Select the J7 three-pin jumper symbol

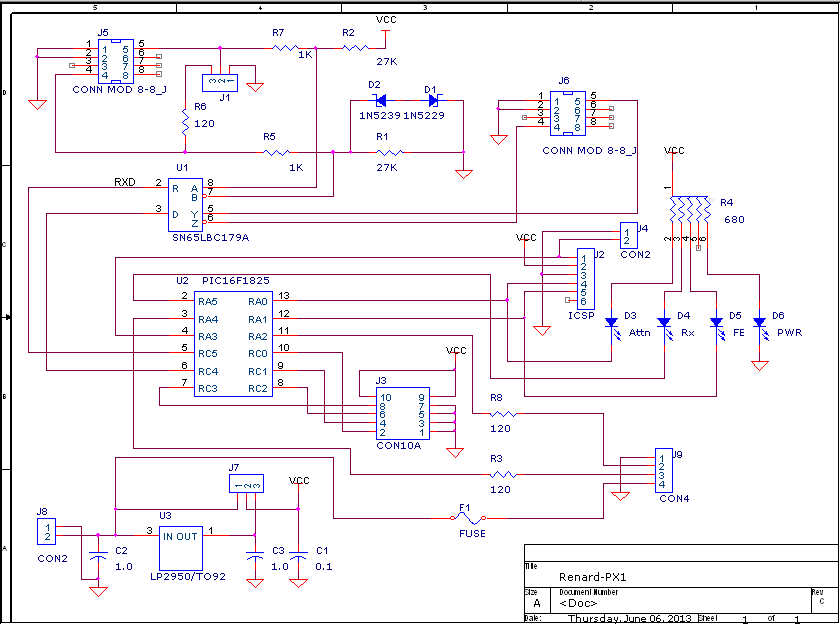tap(246, 484)
